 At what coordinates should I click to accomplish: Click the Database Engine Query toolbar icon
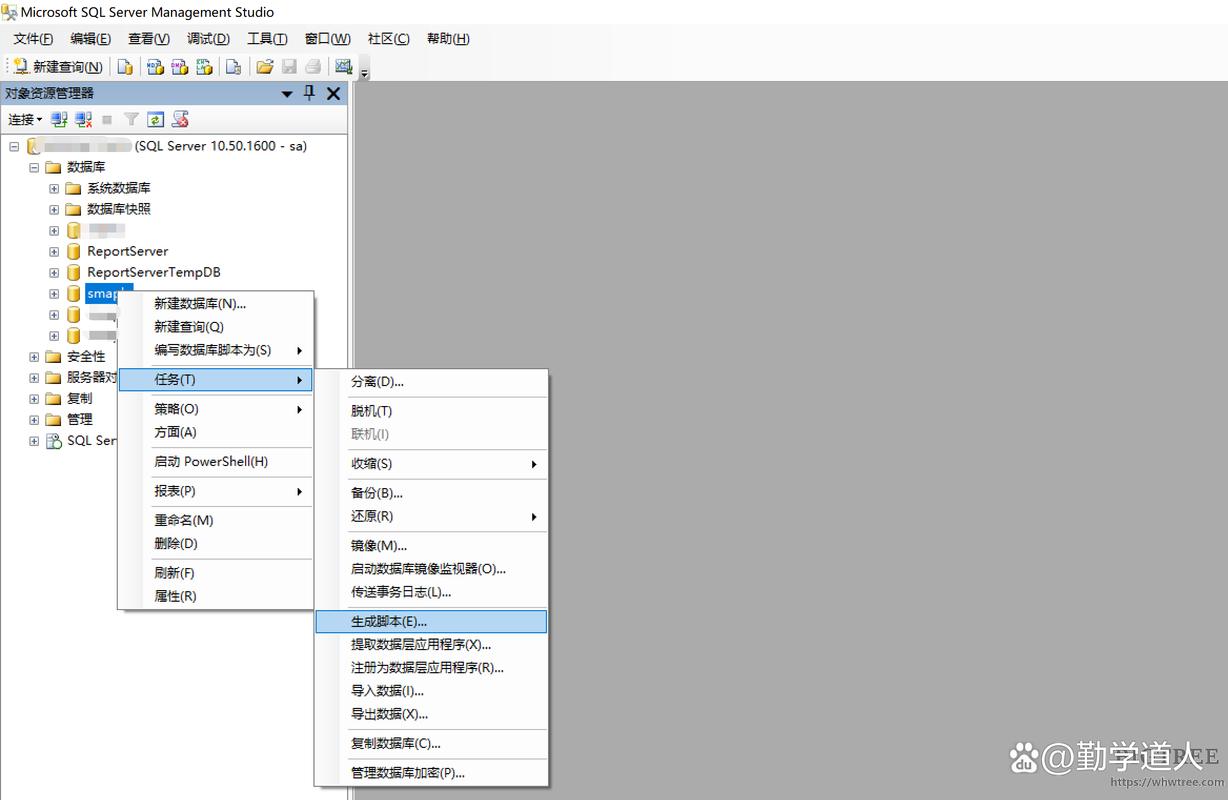pos(125,67)
